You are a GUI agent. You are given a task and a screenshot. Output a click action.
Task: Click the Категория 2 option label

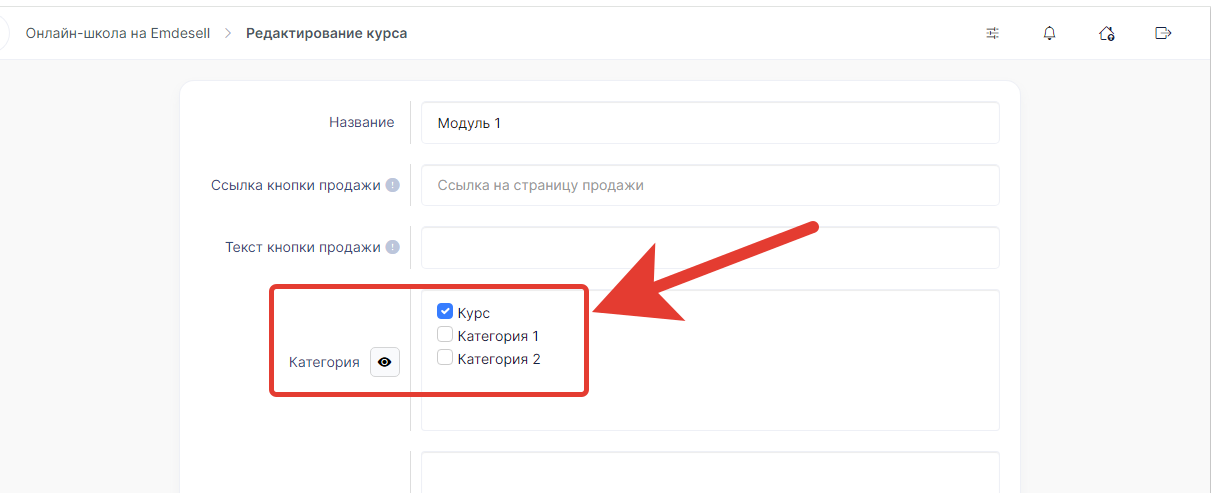point(499,359)
